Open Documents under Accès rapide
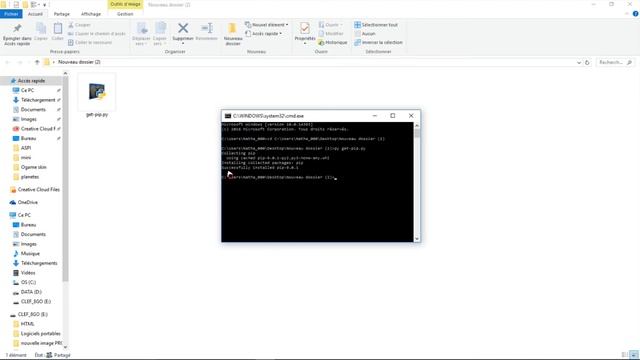This screenshot has width=640, height=360. (33, 109)
